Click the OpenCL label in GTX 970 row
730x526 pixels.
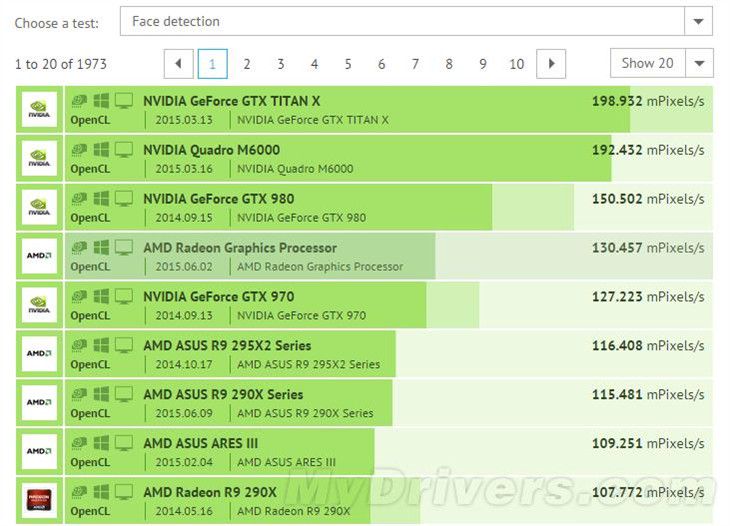[90, 316]
